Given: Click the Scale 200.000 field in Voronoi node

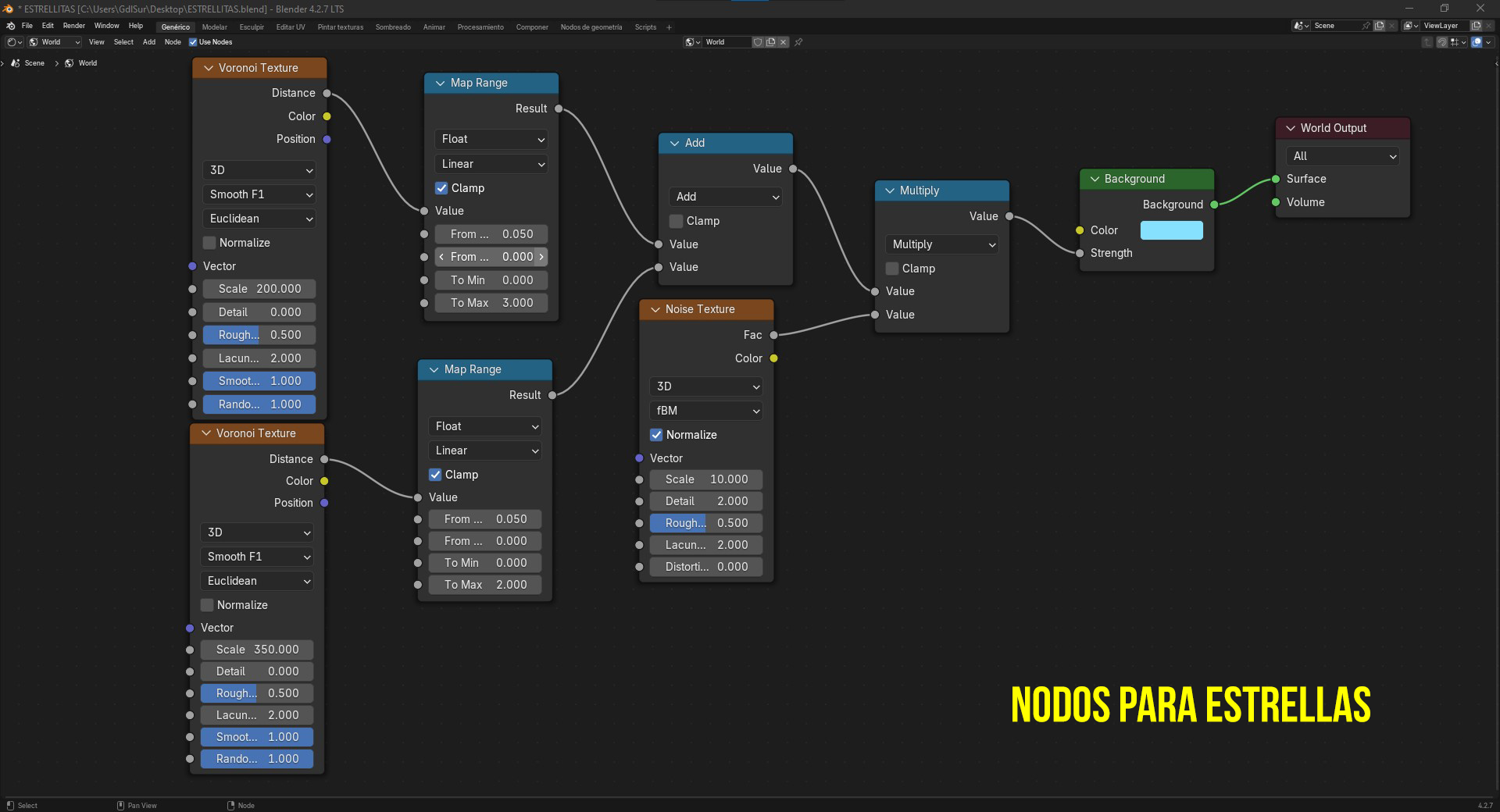Looking at the screenshot, I should pyautogui.click(x=259, y=289).
